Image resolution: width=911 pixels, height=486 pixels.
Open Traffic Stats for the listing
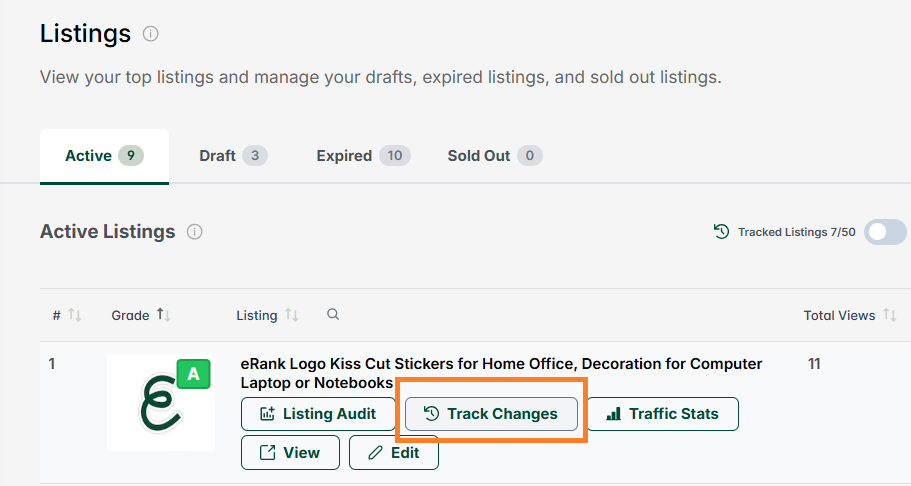(x=663, y=414)
